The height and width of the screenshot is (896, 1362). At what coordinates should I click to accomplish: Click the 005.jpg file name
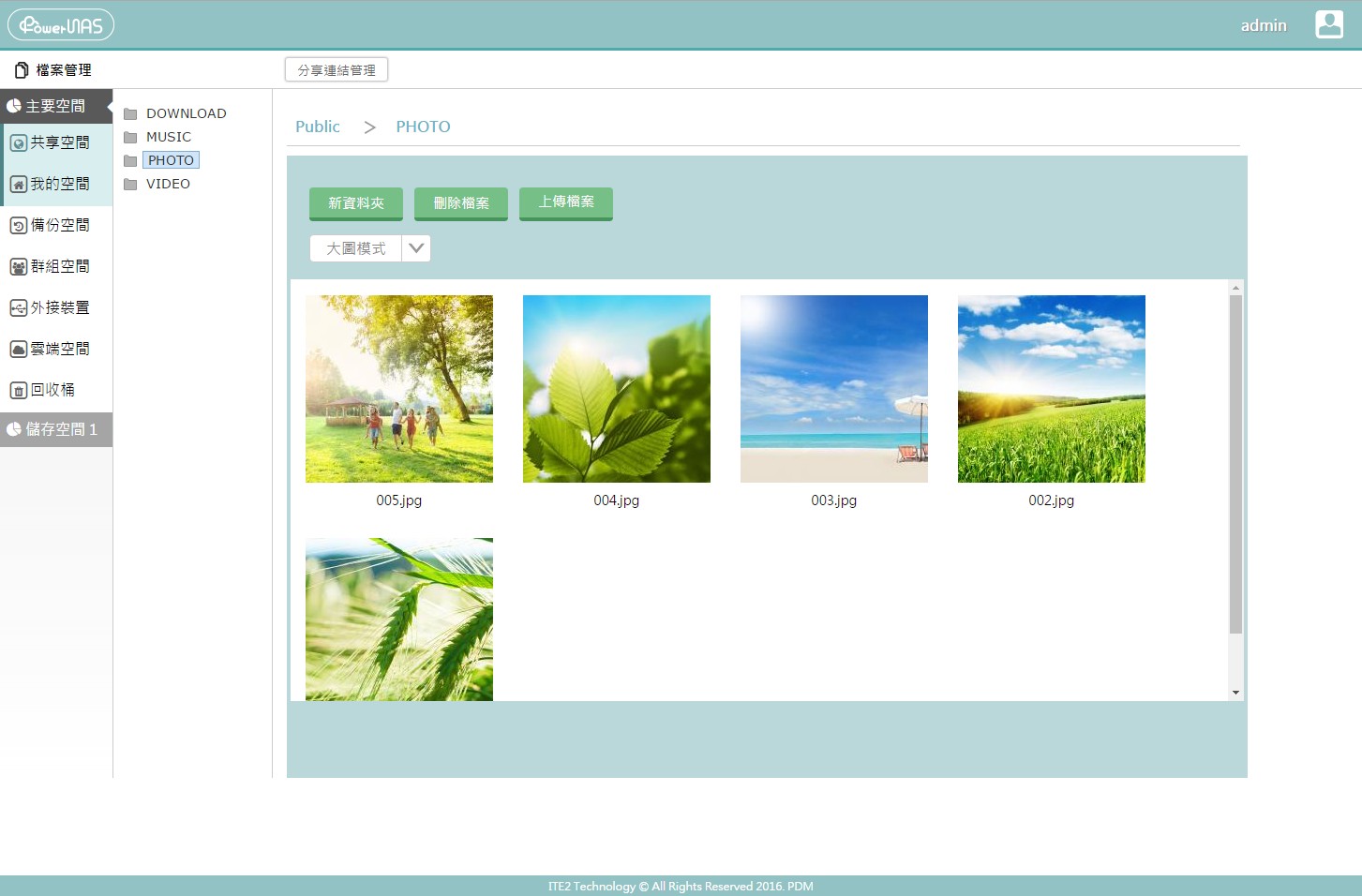[x=399, y=500]
